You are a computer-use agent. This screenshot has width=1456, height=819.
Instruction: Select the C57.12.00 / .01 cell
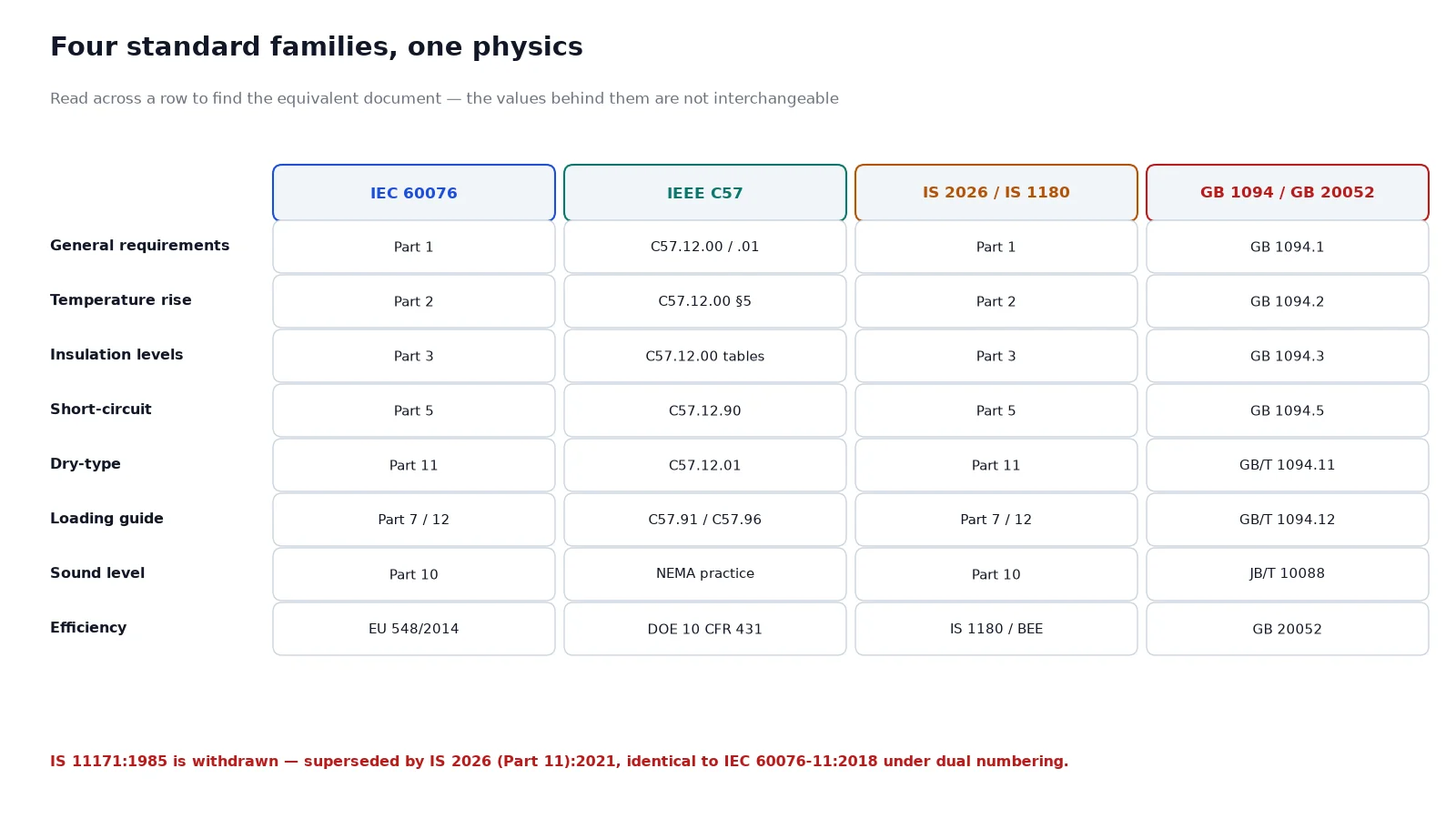tap(705, 247)
